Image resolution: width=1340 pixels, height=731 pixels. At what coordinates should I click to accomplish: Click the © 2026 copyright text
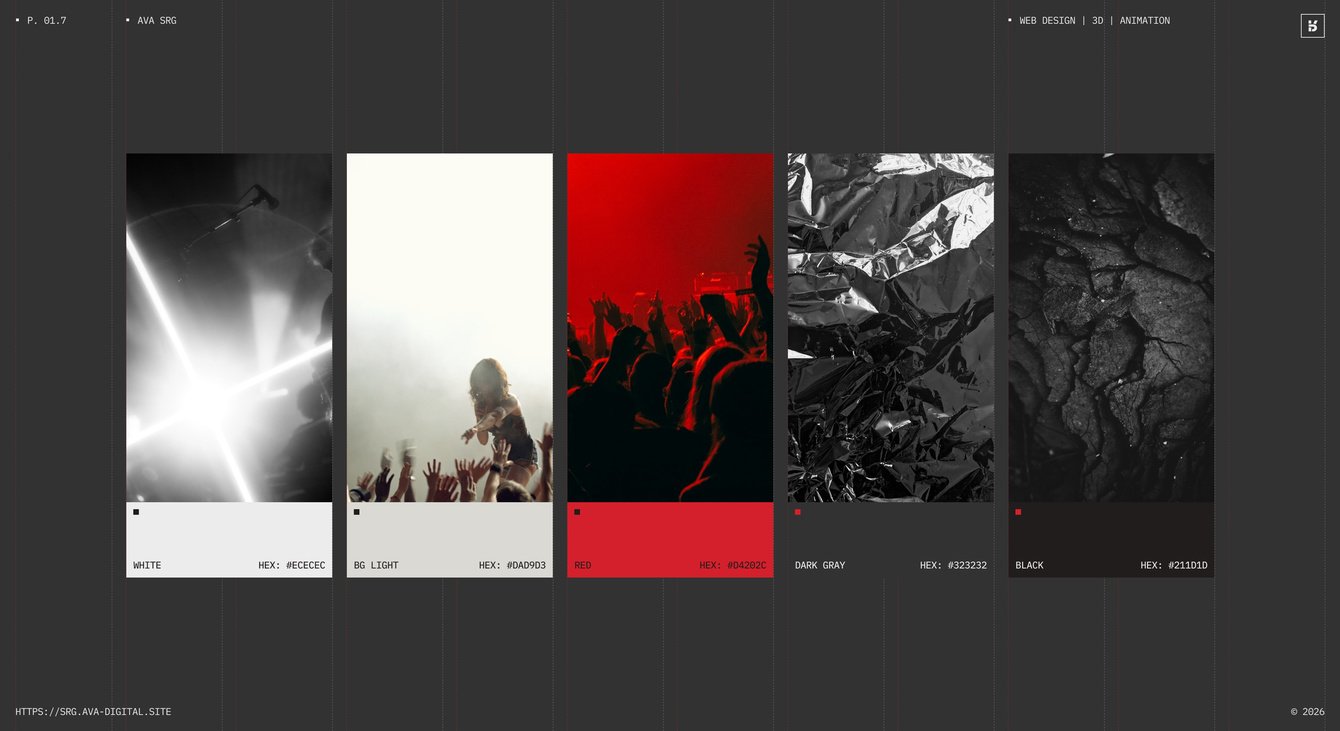(1308, 712)
